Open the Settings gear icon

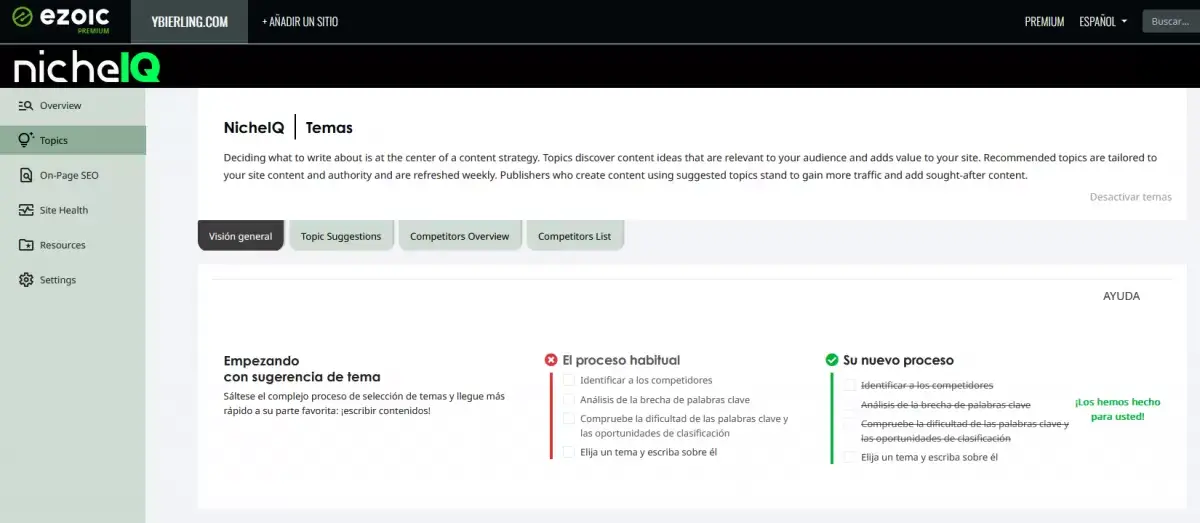coord(26,281)
